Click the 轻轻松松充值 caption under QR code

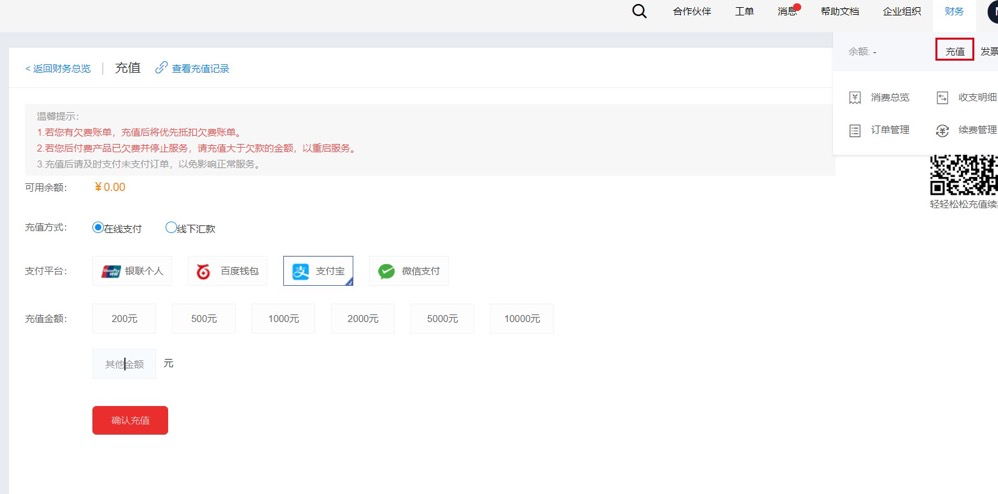click(964, 204)
